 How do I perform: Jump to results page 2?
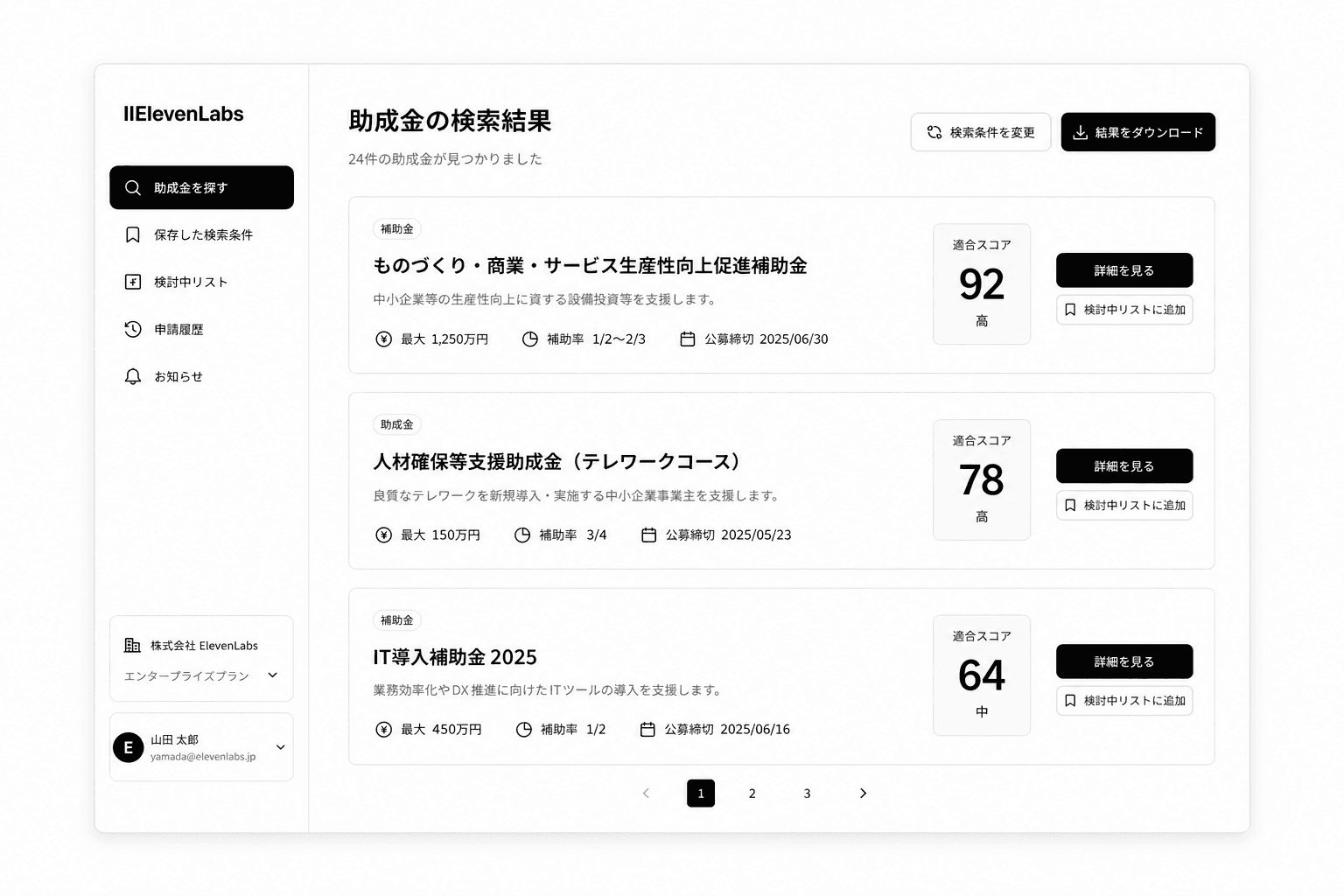click(752, 793)
